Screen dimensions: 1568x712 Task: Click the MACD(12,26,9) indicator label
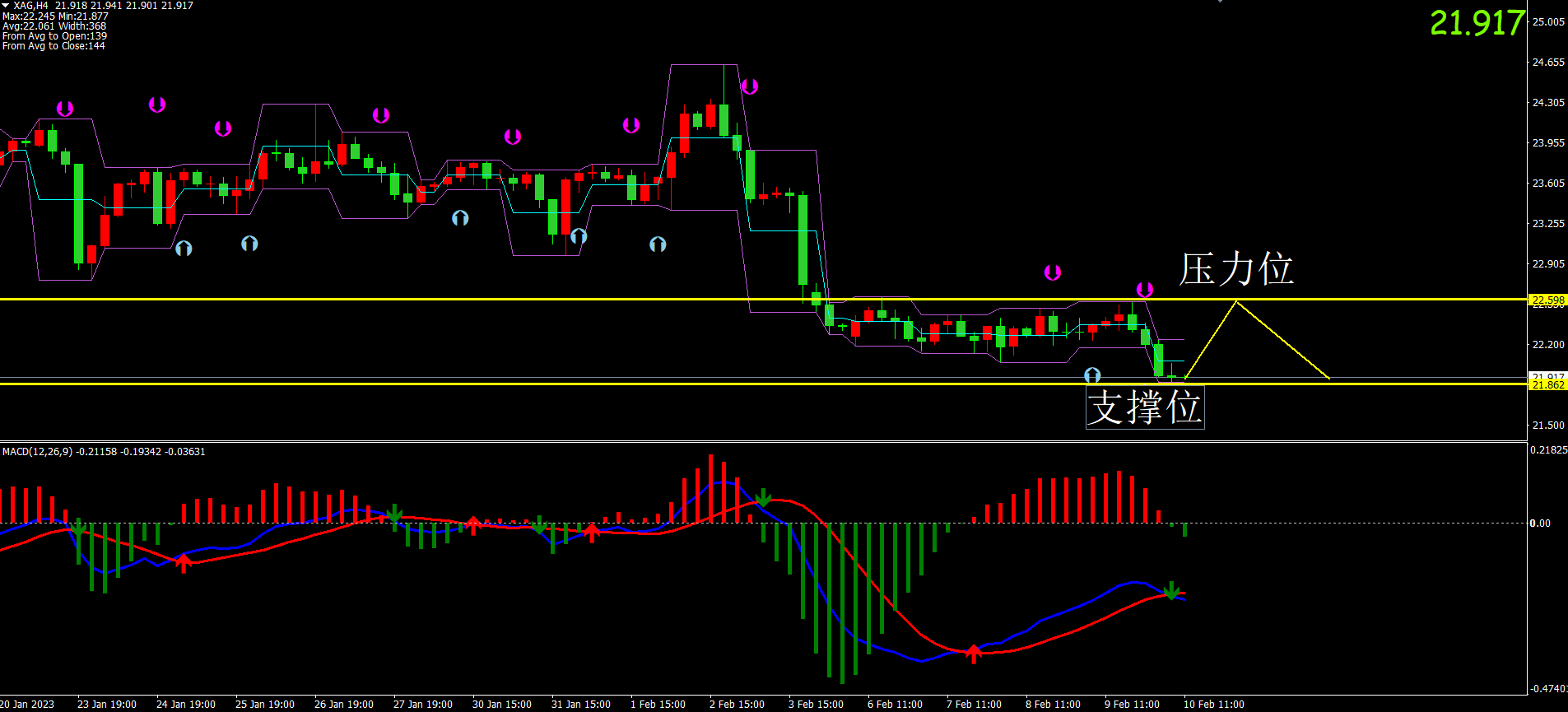[x=38, y=452]
